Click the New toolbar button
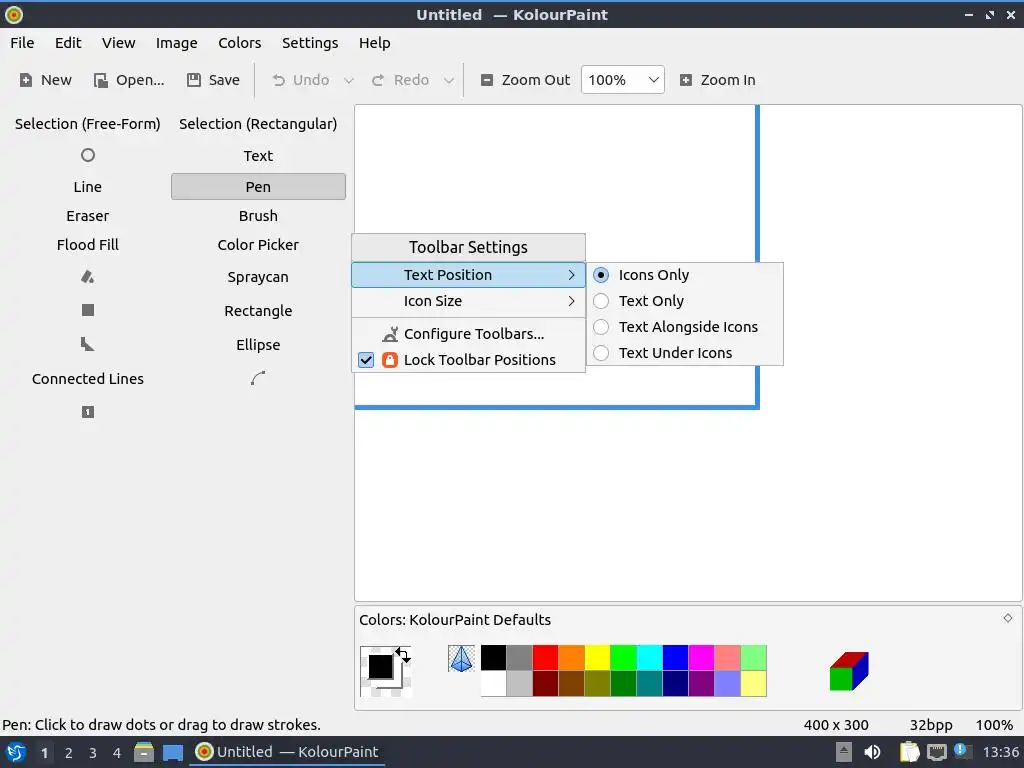Viewport: 1024px width, 768px height. click(46, 80)
